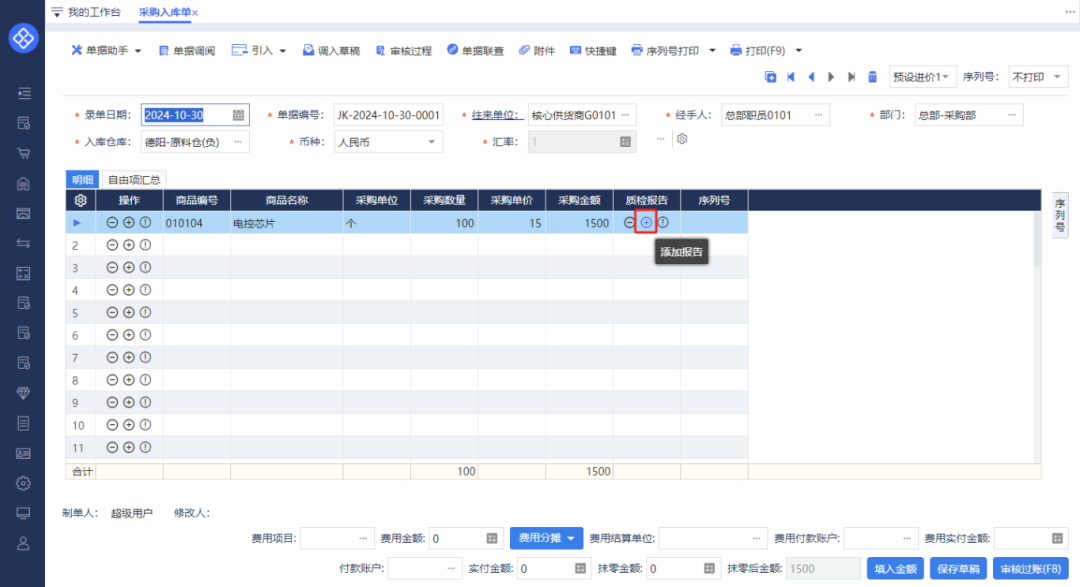Screen dimensions: 1080x587
Task: Open the calculator for 抹零金额
Action: (x=709, y=568)
